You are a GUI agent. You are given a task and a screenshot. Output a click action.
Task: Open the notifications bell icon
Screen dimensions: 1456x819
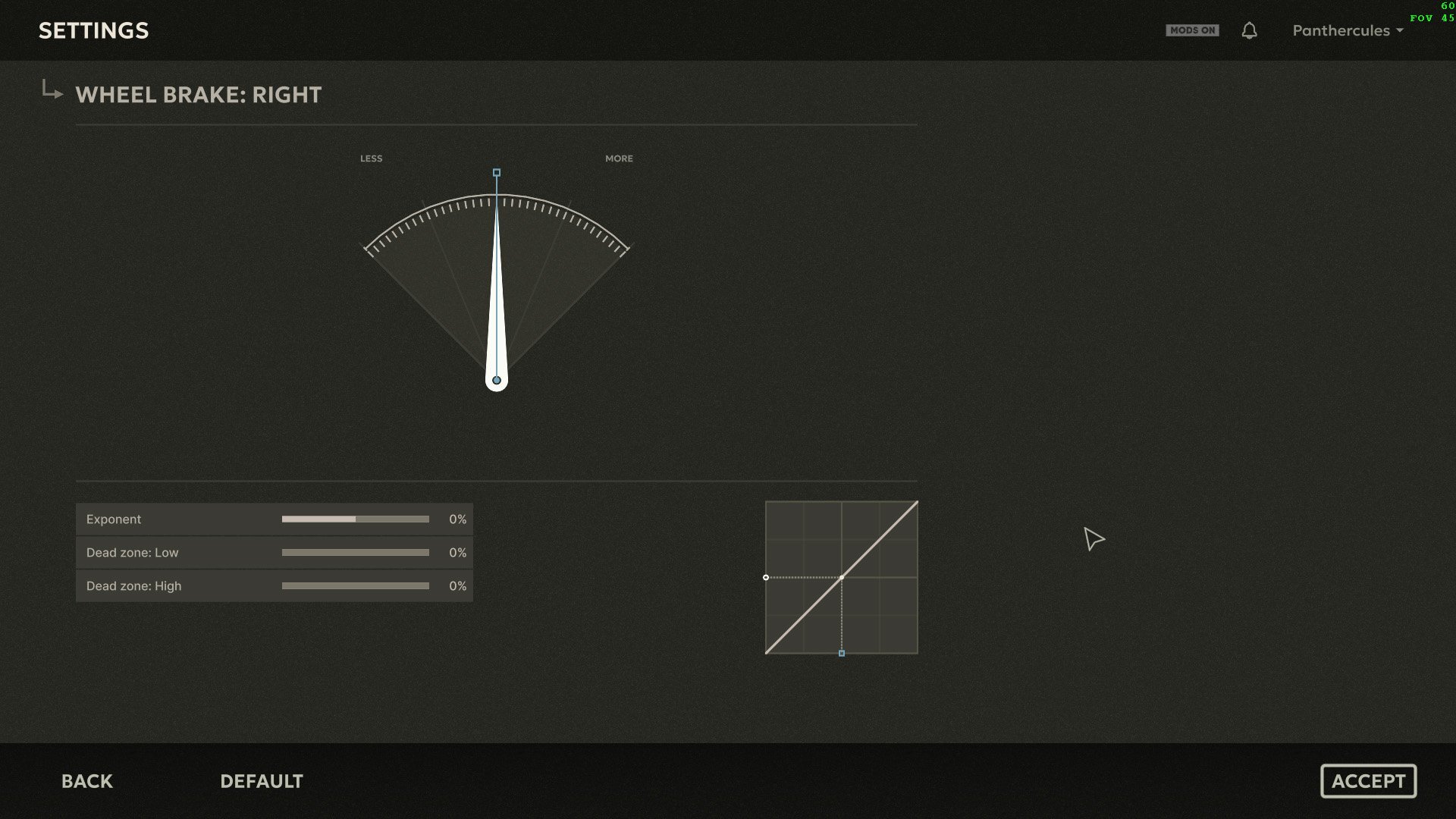pos(1249,30)
